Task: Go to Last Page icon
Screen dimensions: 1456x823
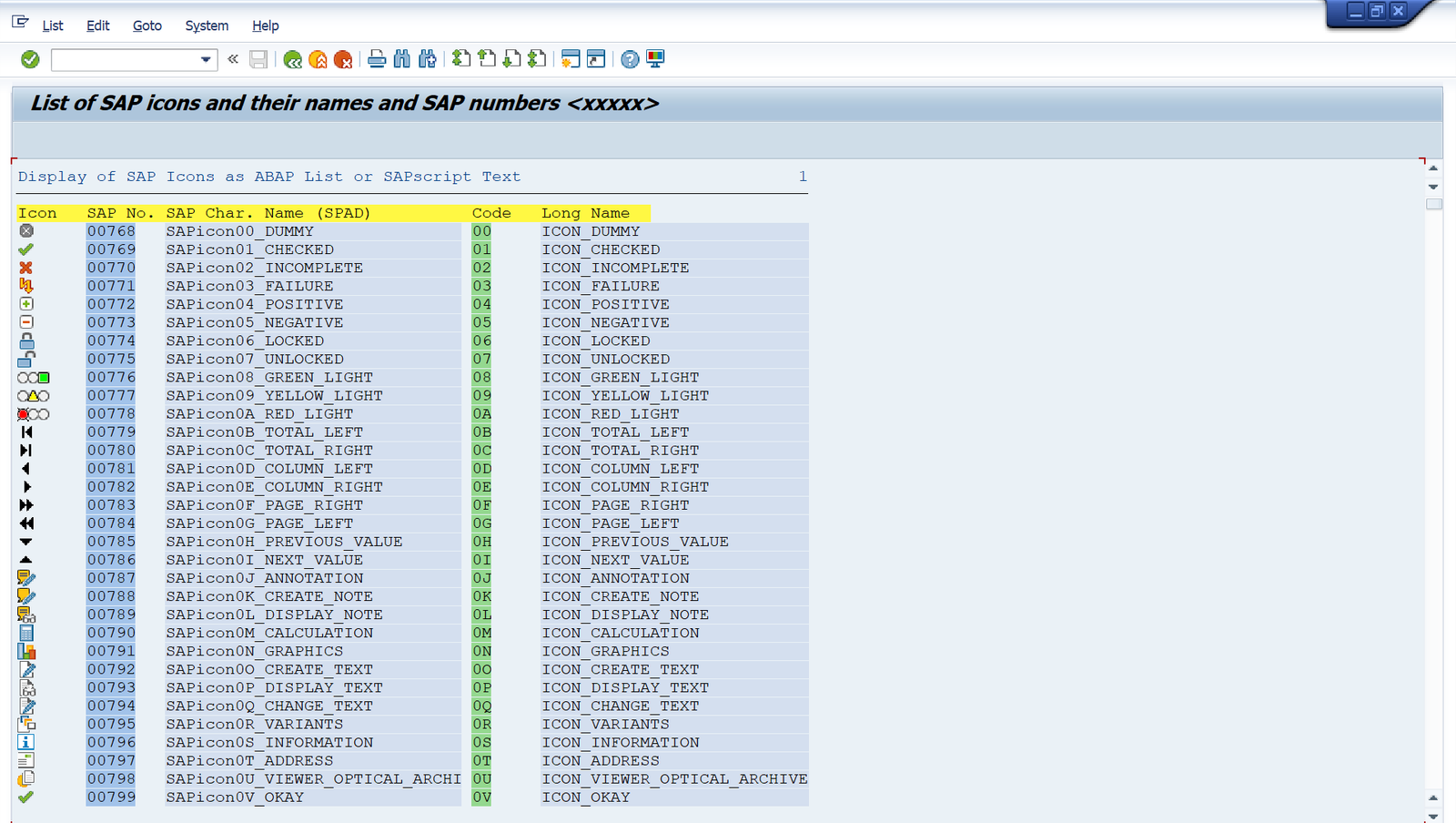Action: (538, 59)
